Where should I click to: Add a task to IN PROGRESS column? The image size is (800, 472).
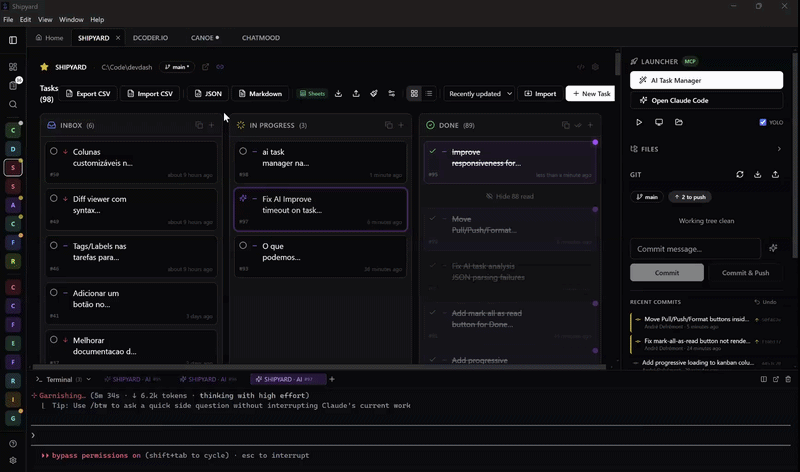click(x=401, y=125)
